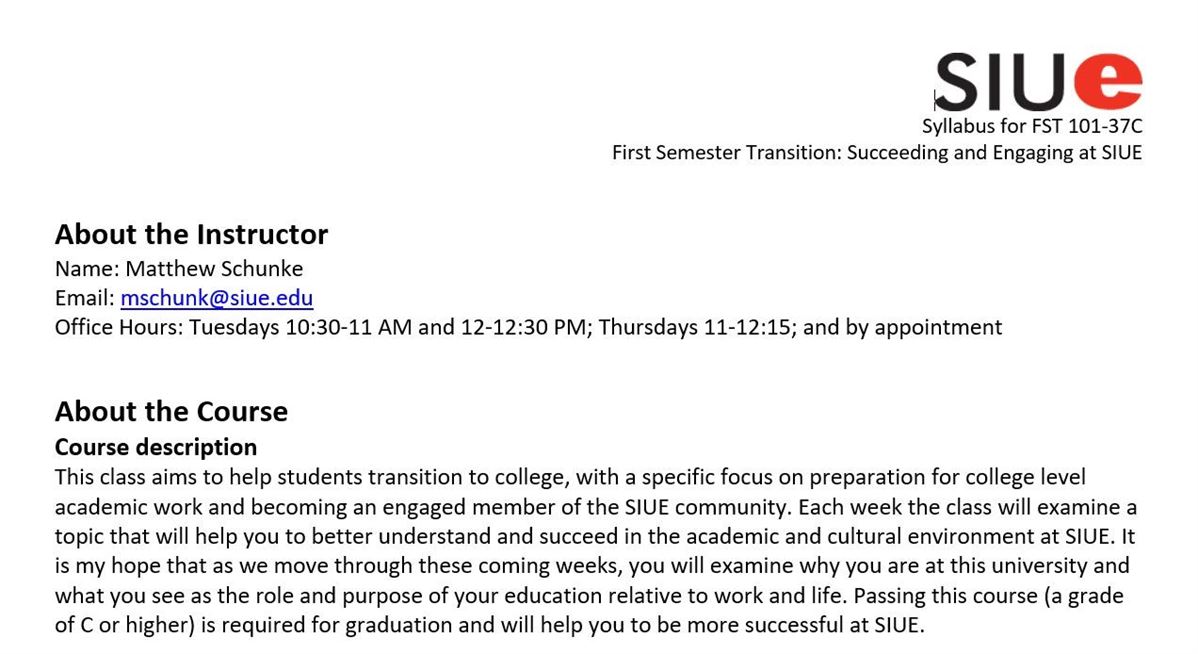Click the 'First Semester Transition' subtitle line

876,152
